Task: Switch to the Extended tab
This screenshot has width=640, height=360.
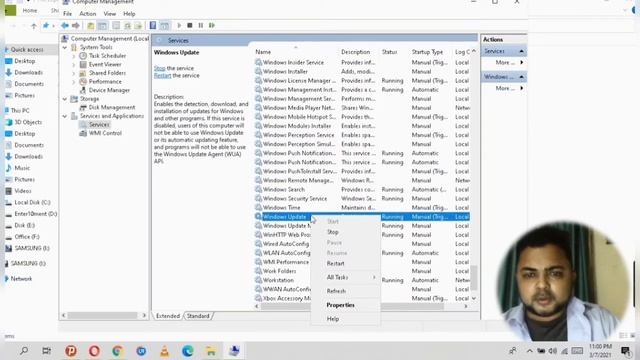Action: (x=168, y=316)
